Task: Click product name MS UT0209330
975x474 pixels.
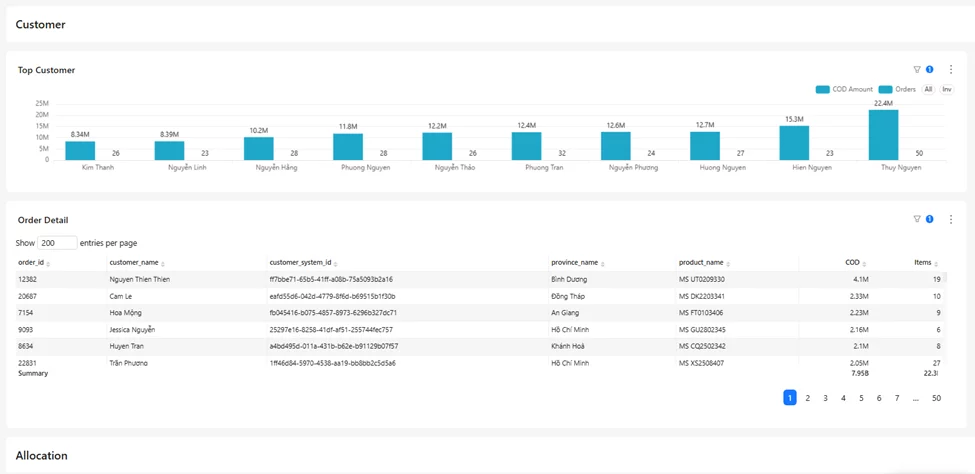Action: [702, 280]
